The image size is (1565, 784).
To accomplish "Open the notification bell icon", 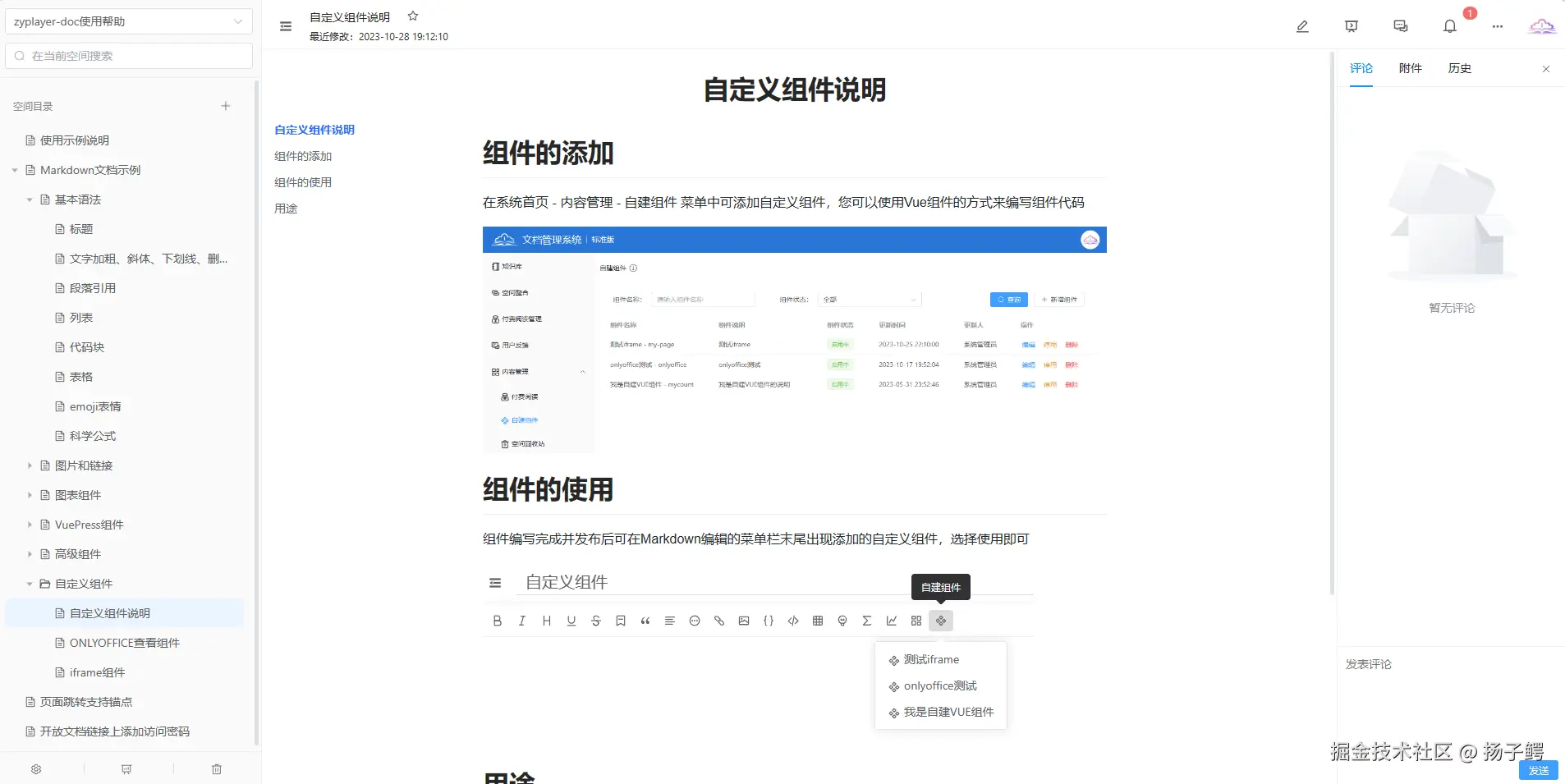I will [1448, 25].
